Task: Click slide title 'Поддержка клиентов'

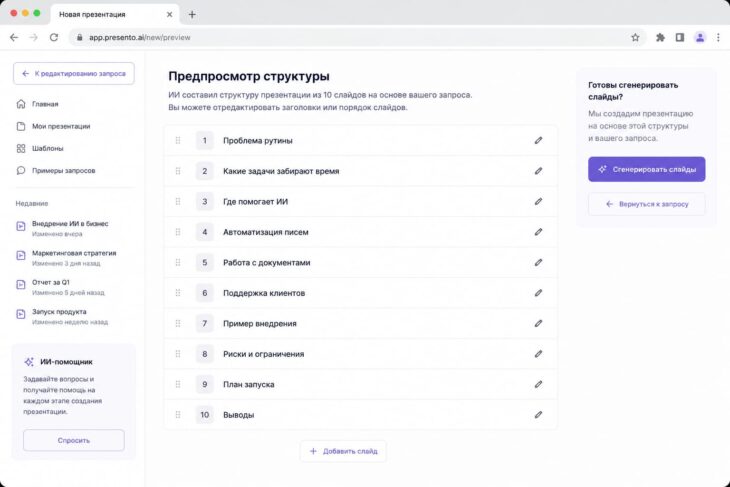Action: pyautogui.click(x=264, y=293)
